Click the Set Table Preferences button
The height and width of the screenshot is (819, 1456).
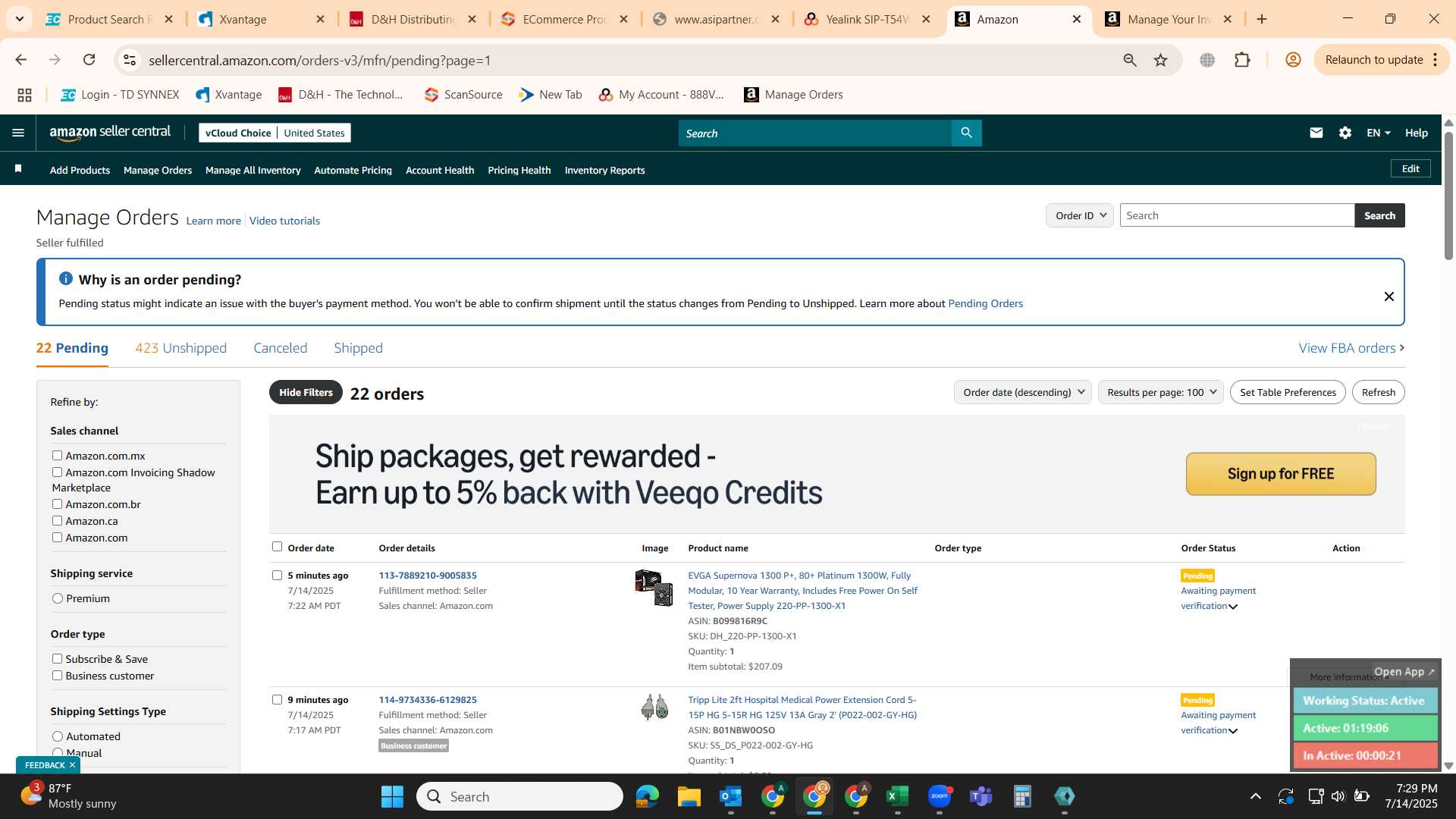[x=1288, y=392]
